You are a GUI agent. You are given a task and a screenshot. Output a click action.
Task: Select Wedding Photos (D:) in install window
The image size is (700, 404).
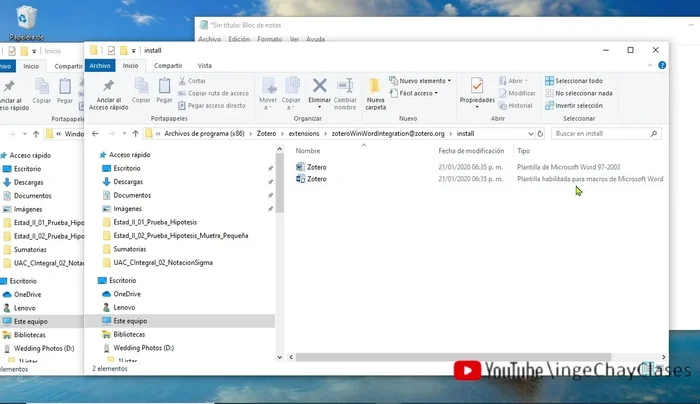click(x=143, y=347)
